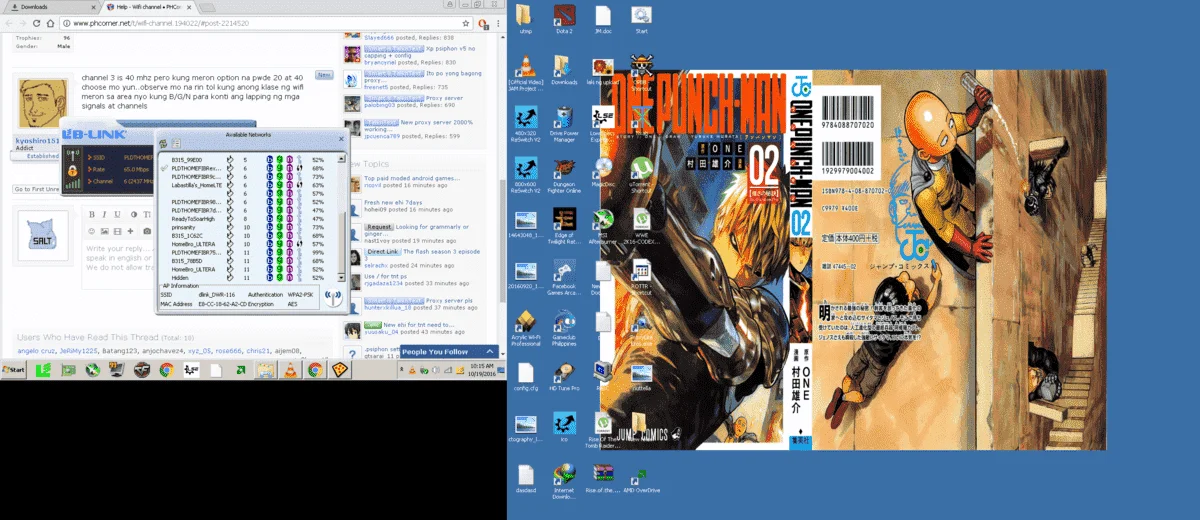Click the Go to First Unread button

[x=35, y=189]
